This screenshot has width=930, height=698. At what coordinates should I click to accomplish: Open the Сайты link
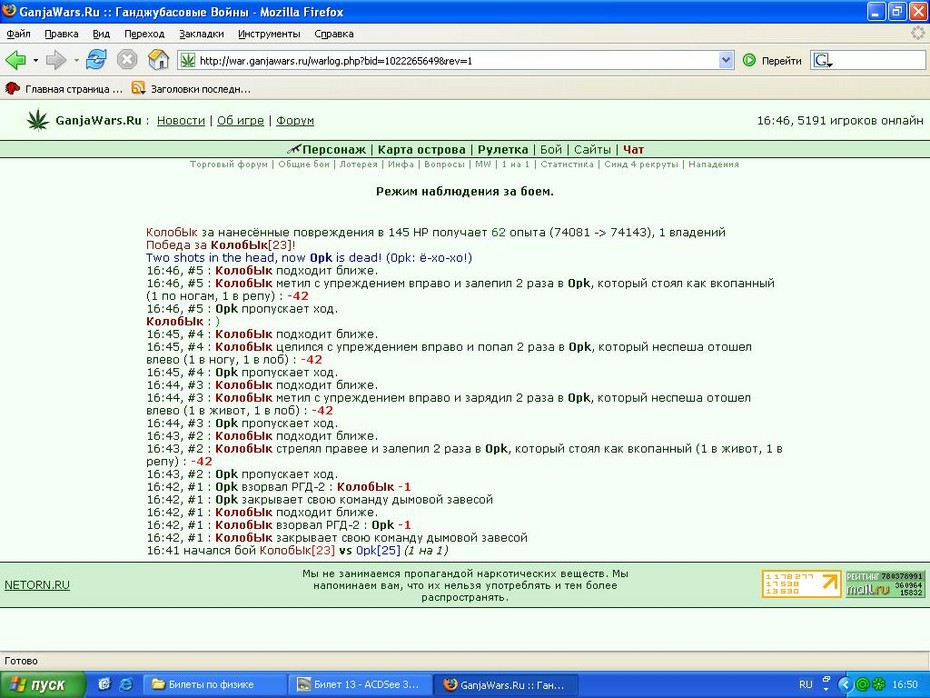click(x=592, y=149)
